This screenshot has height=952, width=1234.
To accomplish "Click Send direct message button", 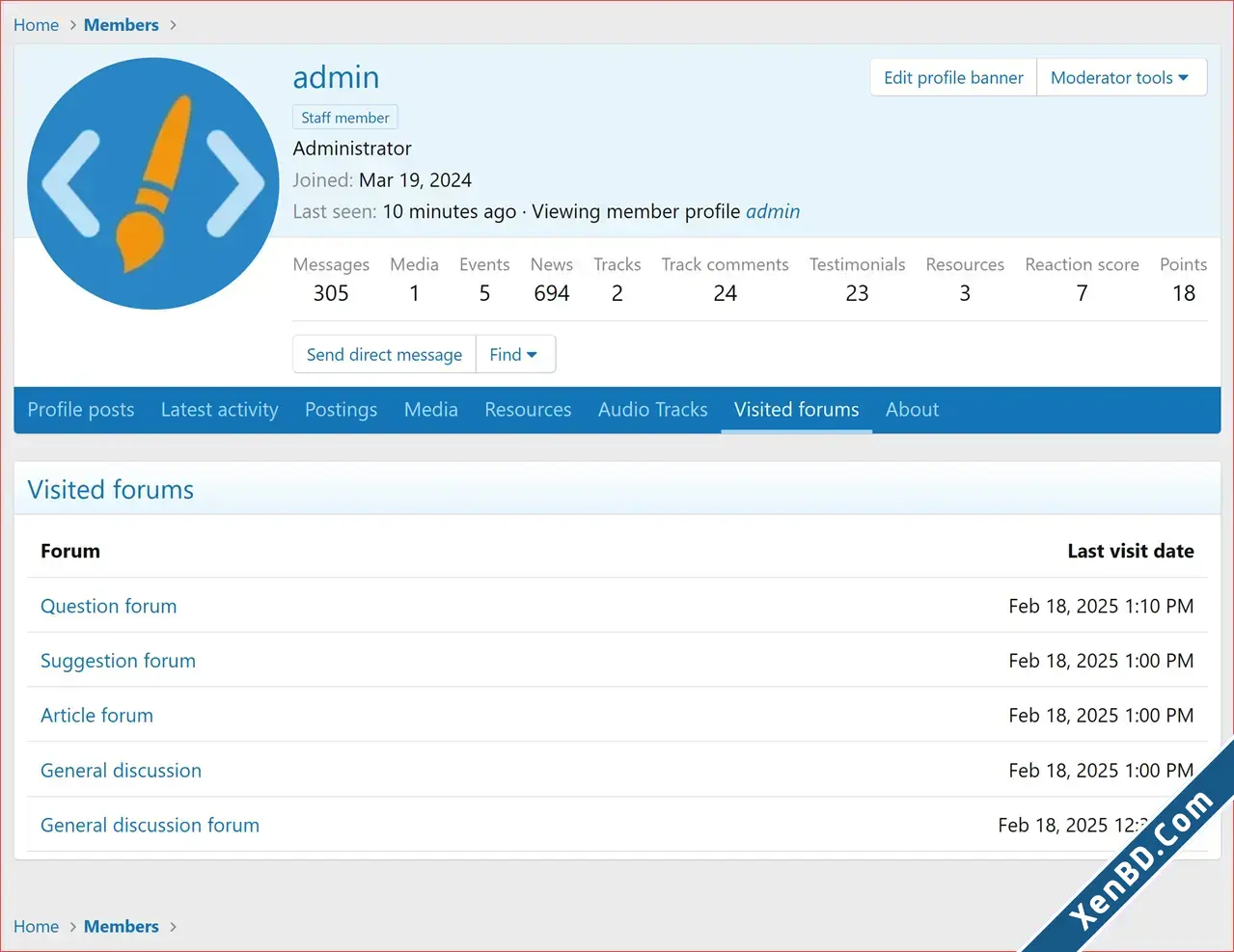I will (x=384, y=355).
